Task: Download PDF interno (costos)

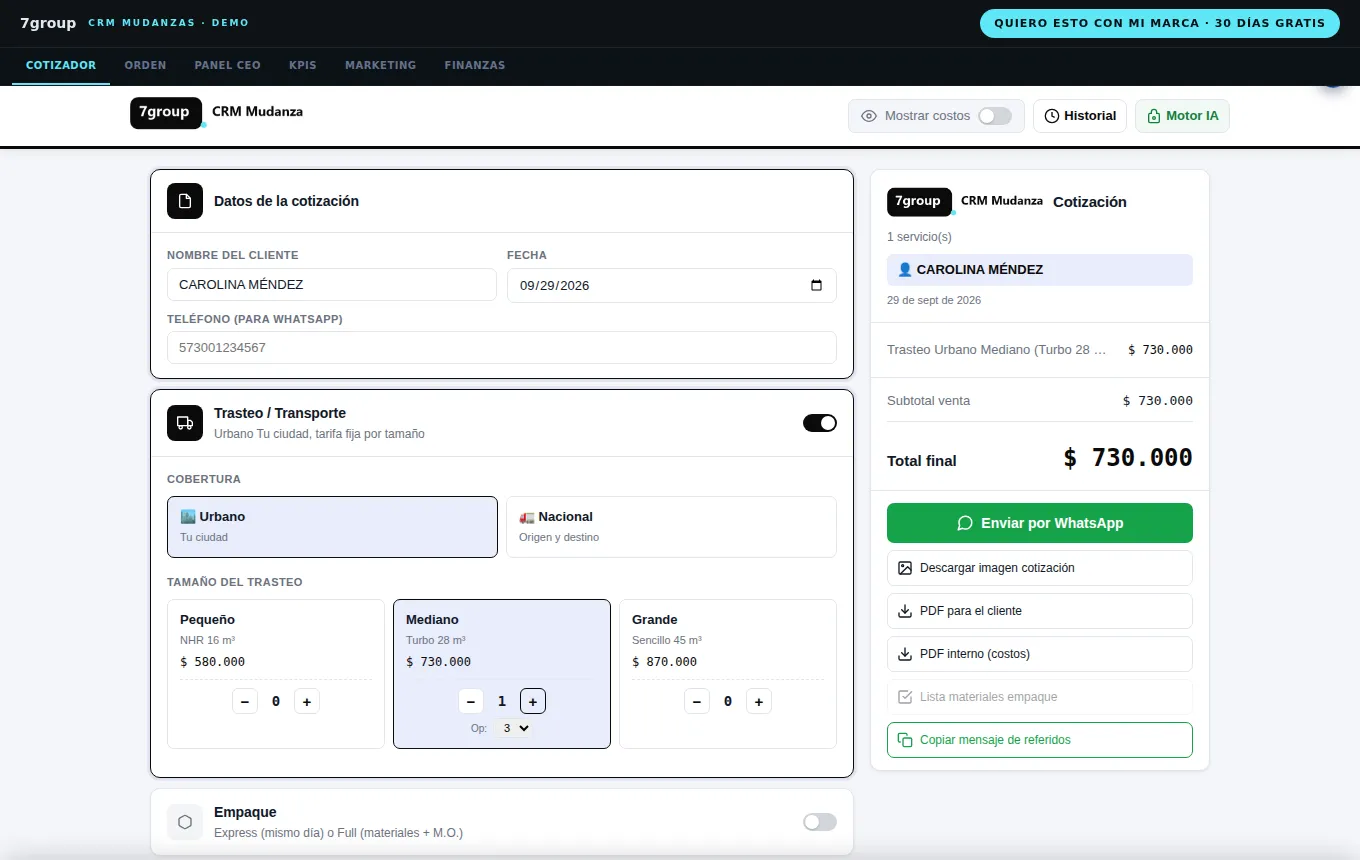Action: [x=1040, y=654]
